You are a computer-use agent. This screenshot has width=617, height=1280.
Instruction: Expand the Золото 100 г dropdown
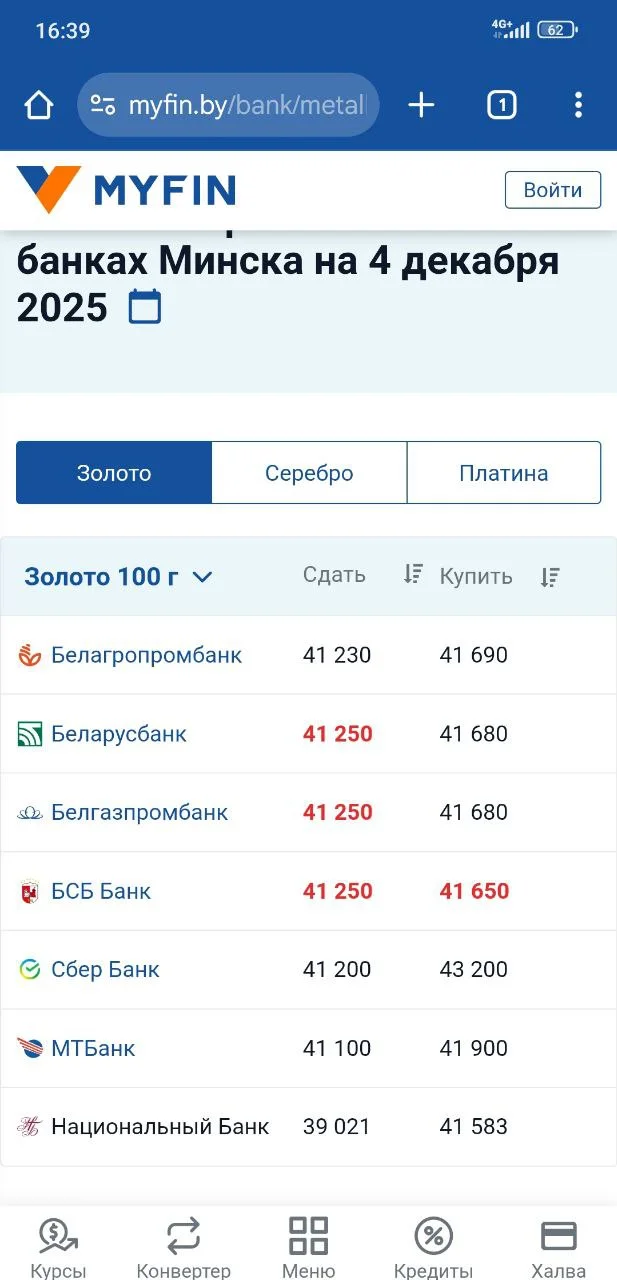point(120,577)
